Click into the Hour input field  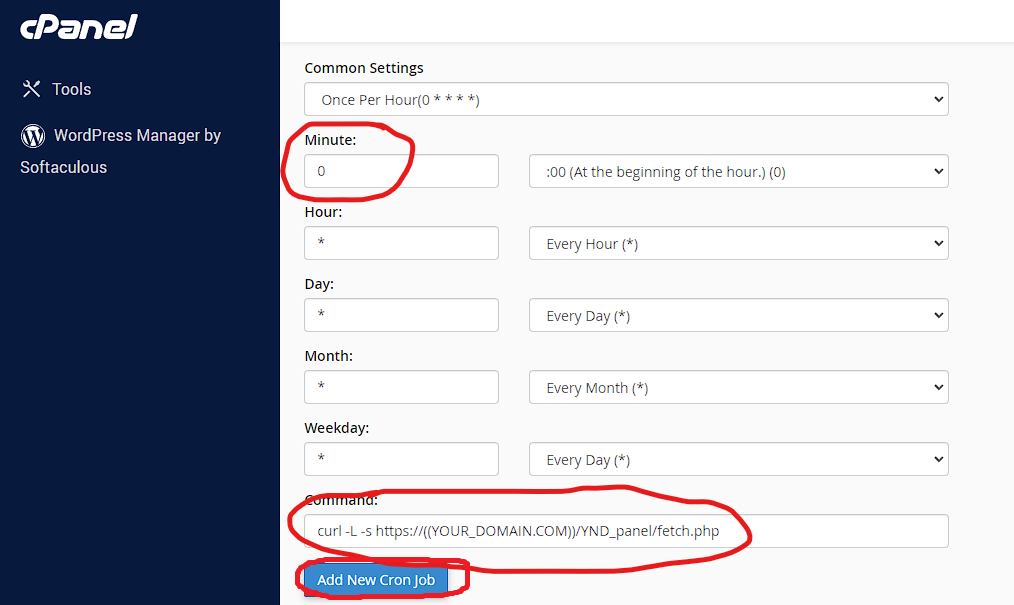click(402, 243)
